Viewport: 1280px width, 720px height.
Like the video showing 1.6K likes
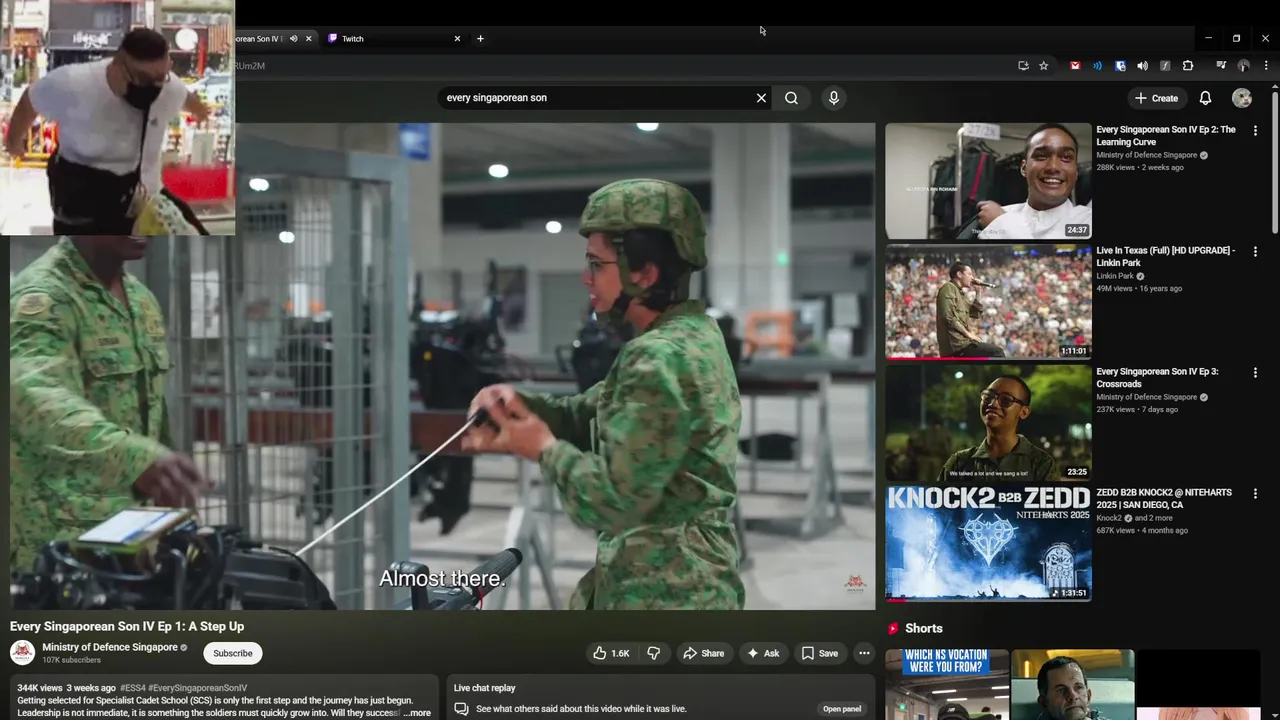(x=611, y=653)
